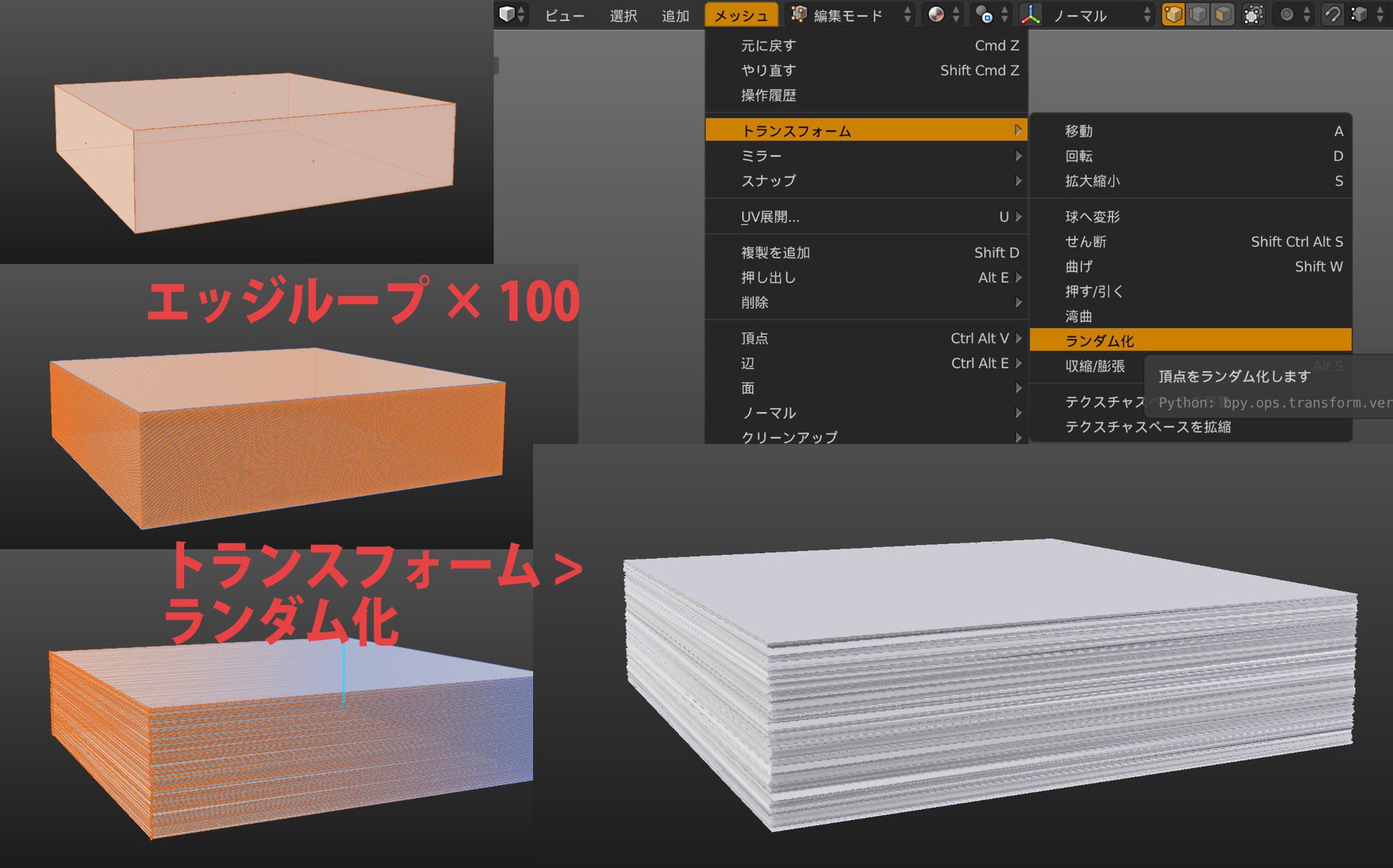
Task: Choose 押す/引く in transform submenu
Action: tap(1190, 291)
